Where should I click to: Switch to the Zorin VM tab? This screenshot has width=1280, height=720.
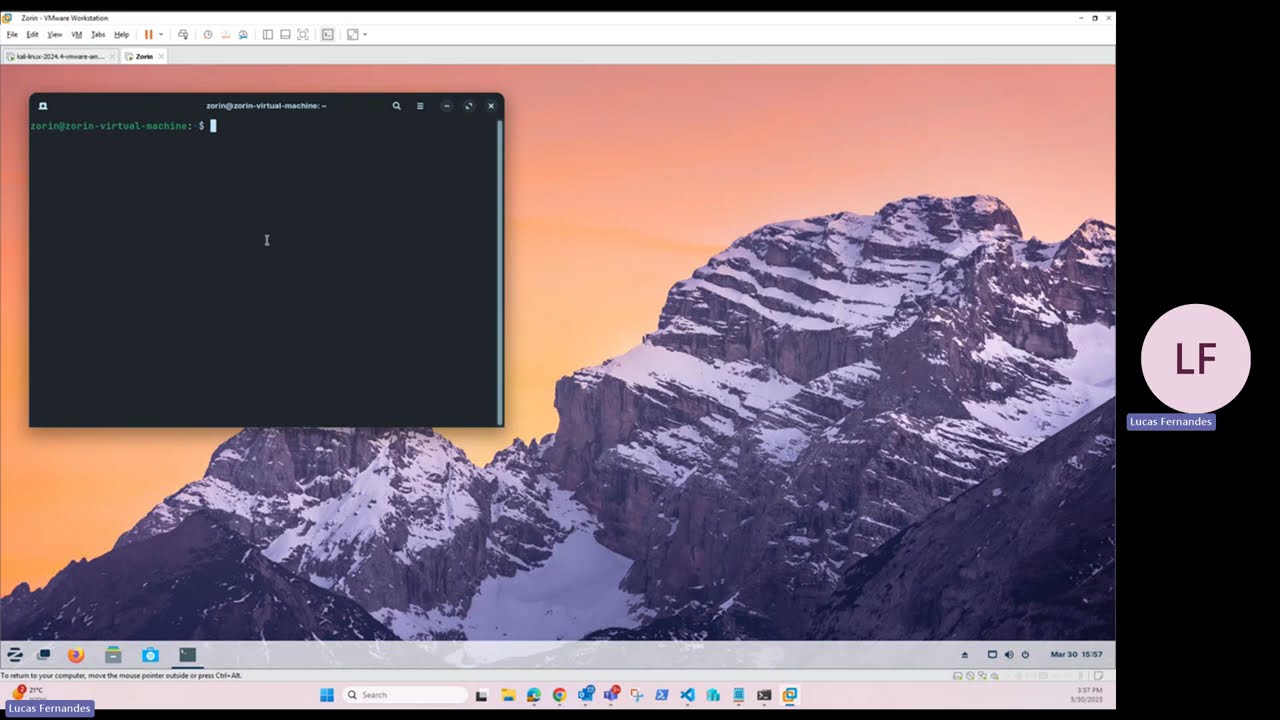tap(144, 56)
